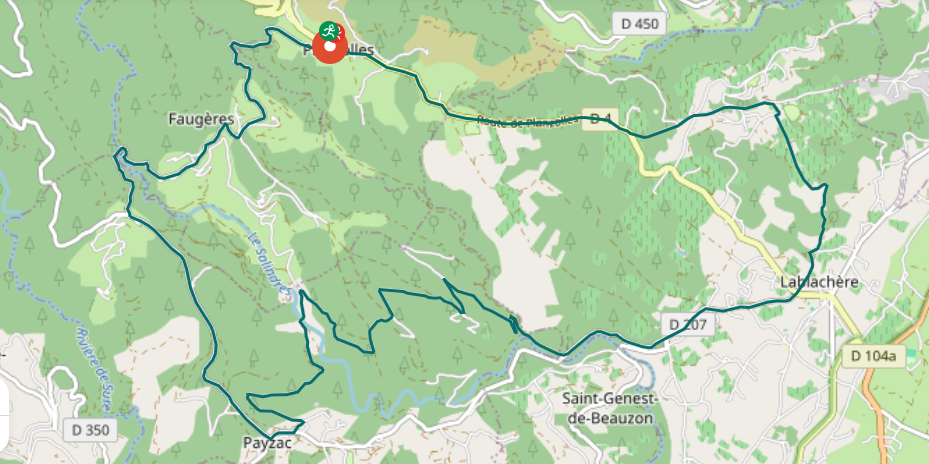This screenshot has width=929, height=464.
Task: Click the large orange location pin
Action: pyautogui.click(x=329, y=48)
